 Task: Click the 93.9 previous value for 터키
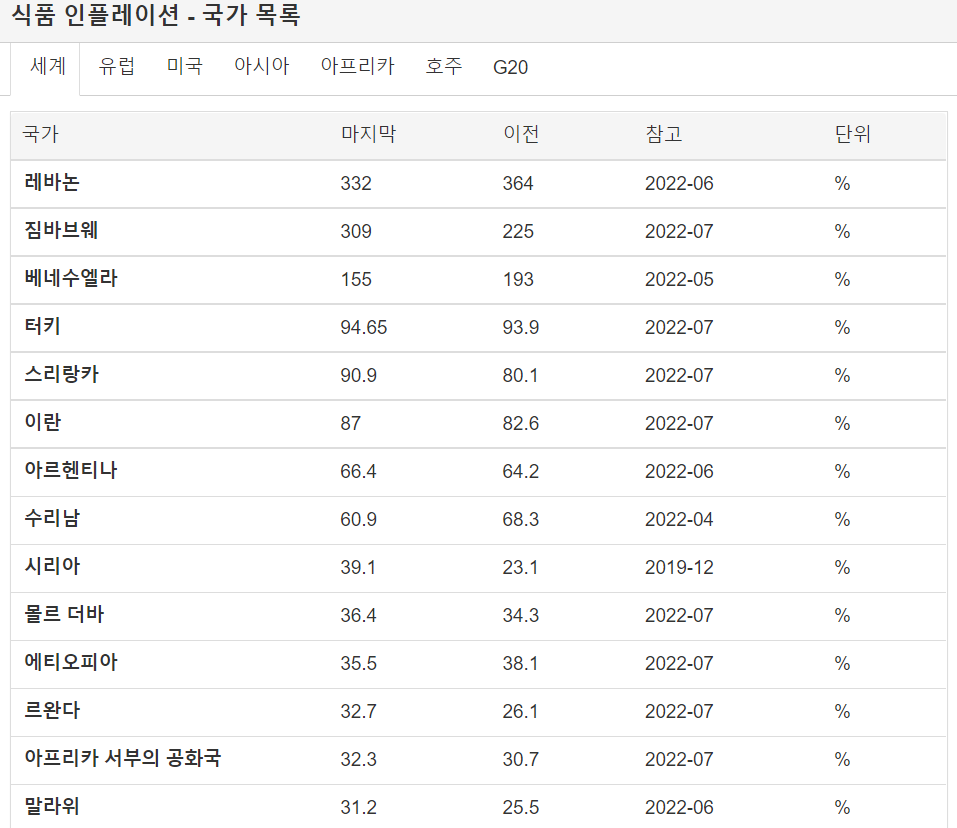(x=521, y=328)
